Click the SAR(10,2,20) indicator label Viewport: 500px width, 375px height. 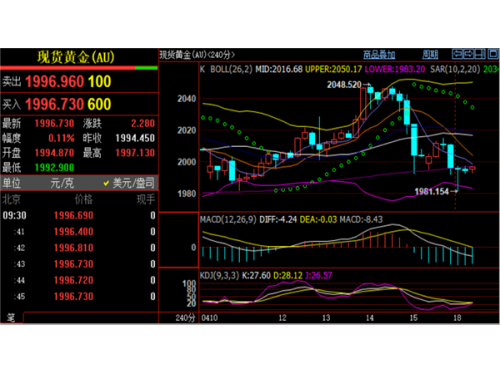point(455,69)
